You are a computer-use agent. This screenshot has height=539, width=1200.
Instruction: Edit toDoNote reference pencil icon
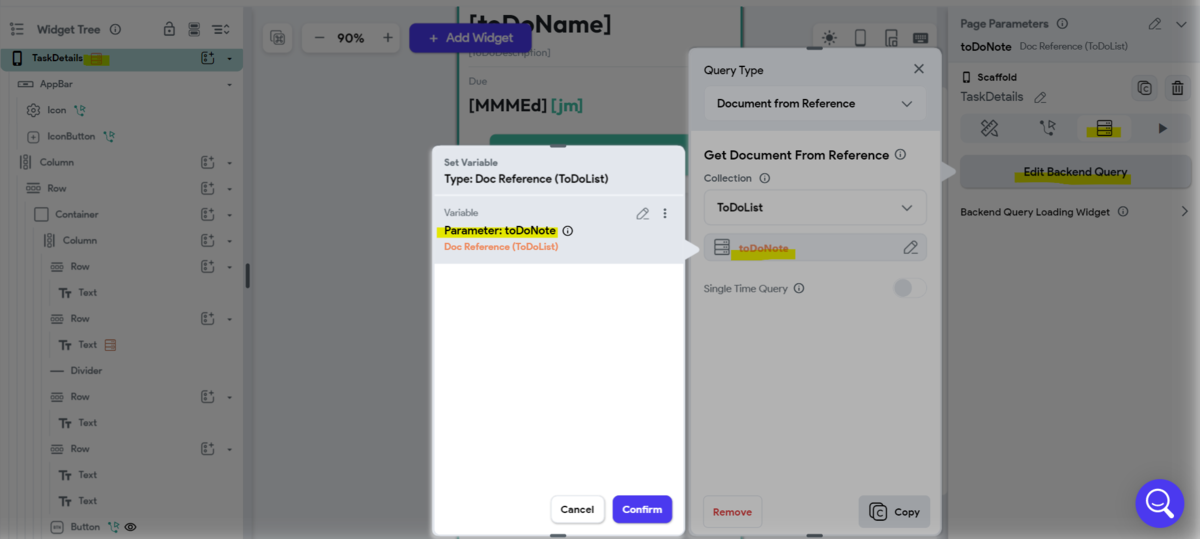point(910,247)
